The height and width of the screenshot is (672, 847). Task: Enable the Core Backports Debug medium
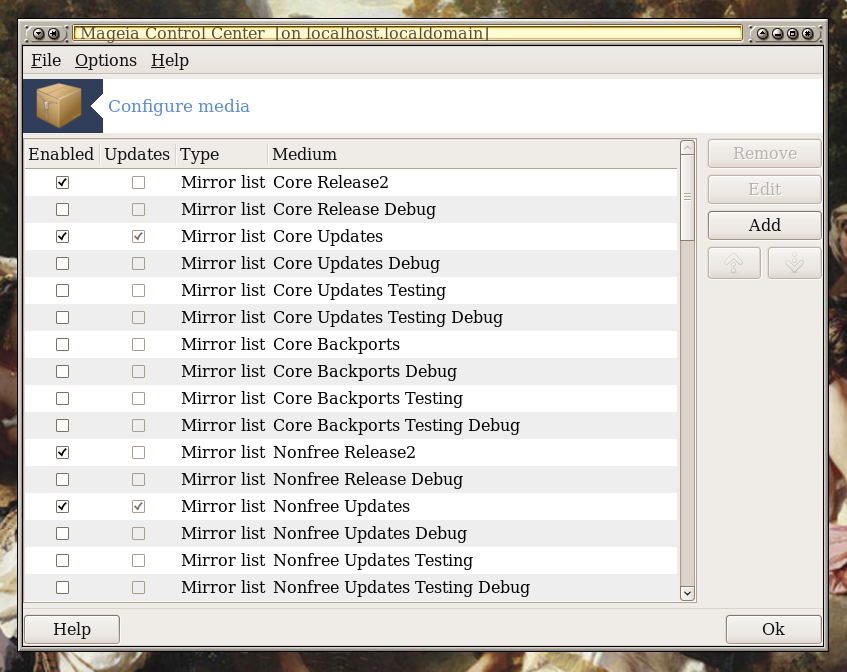[63, 372]
